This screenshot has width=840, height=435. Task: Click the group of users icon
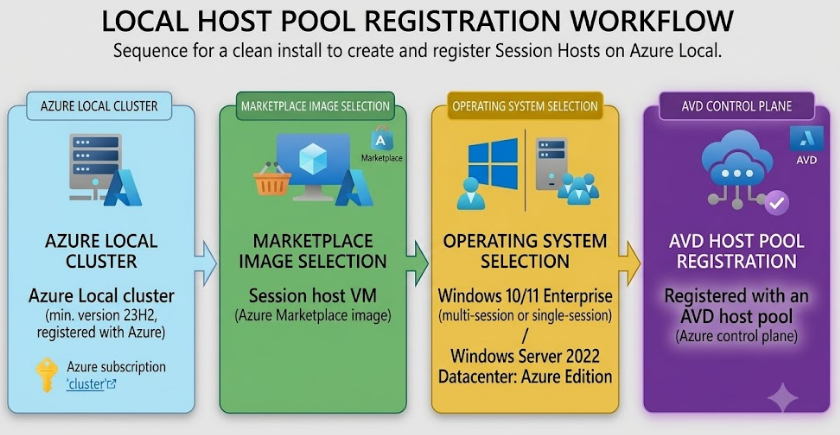point(578,188)
